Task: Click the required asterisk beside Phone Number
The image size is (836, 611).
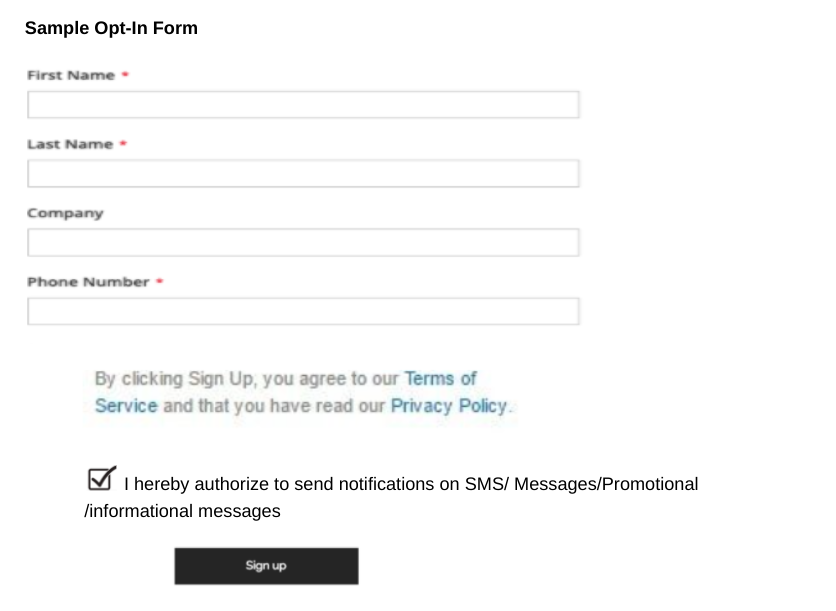Action: coord(160,282)
